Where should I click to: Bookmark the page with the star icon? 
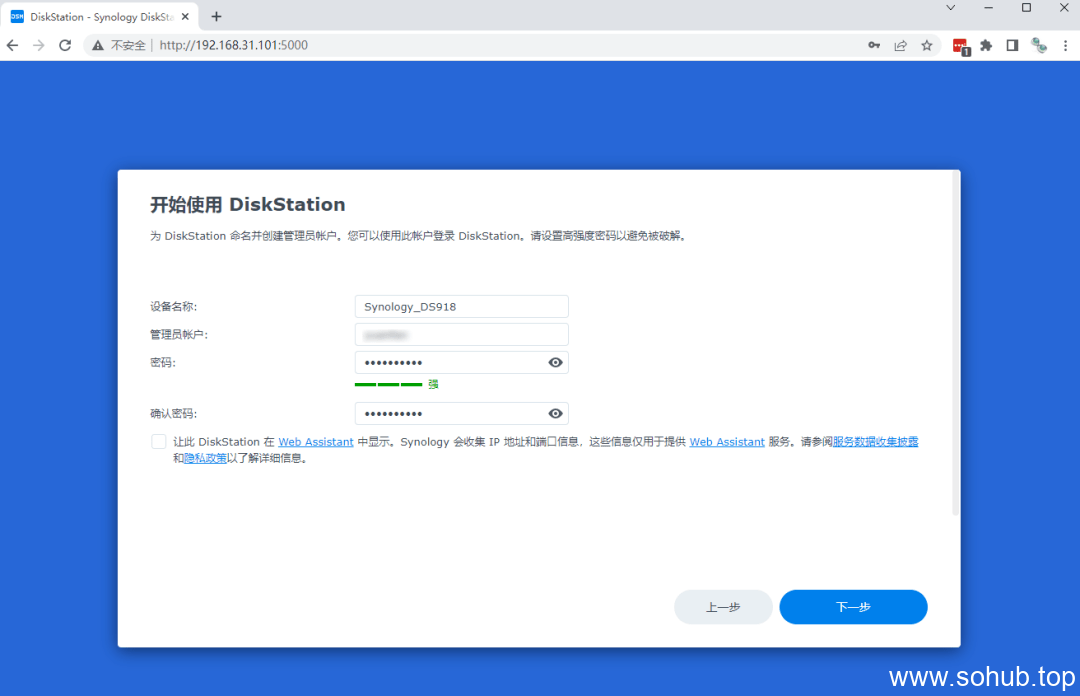(x=926, y=45)
